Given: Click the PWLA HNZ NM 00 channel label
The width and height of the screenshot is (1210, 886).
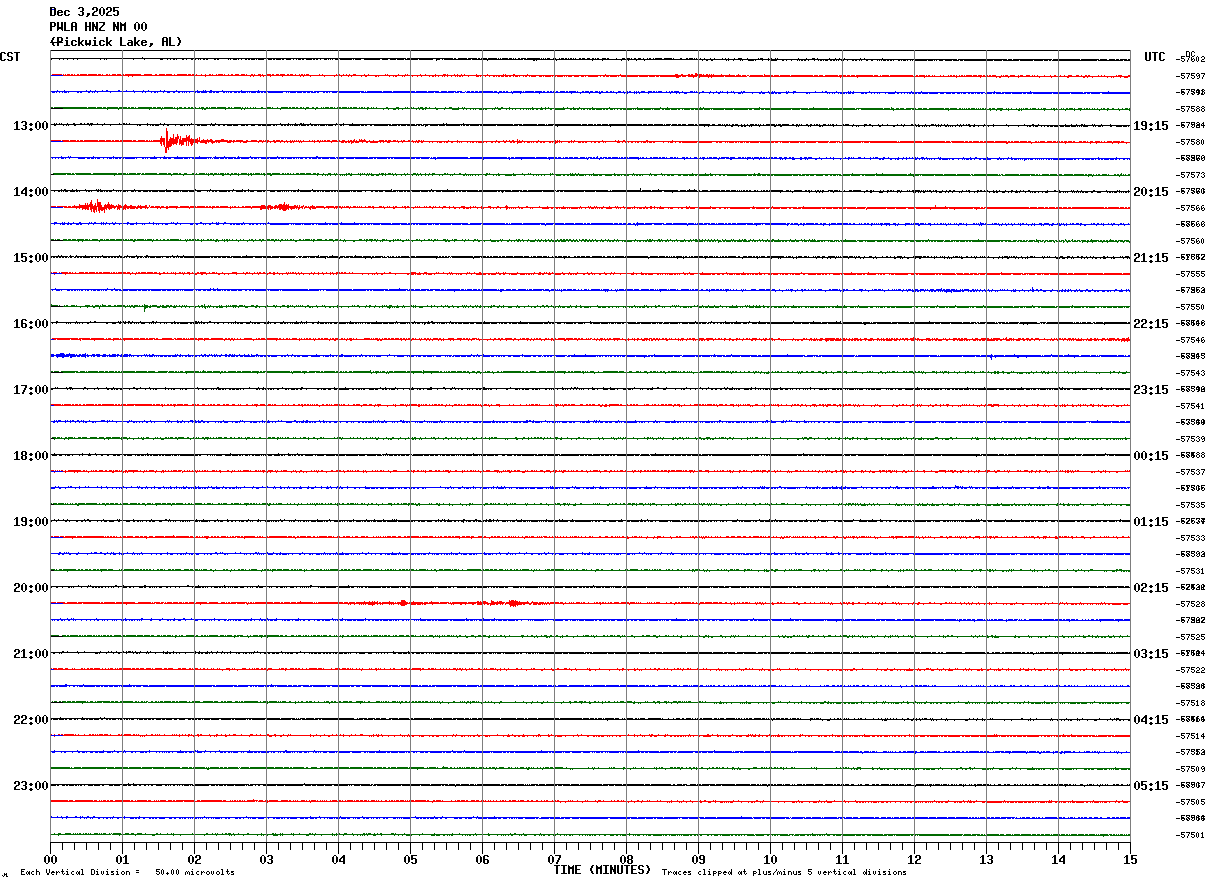Looking at the screenshot, I should (98, 26).
